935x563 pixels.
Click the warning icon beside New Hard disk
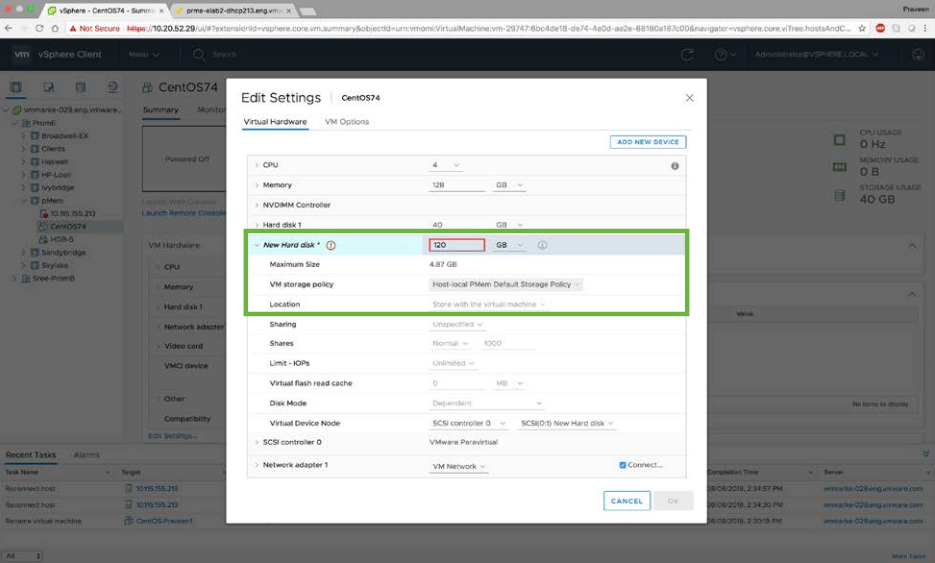331,245
